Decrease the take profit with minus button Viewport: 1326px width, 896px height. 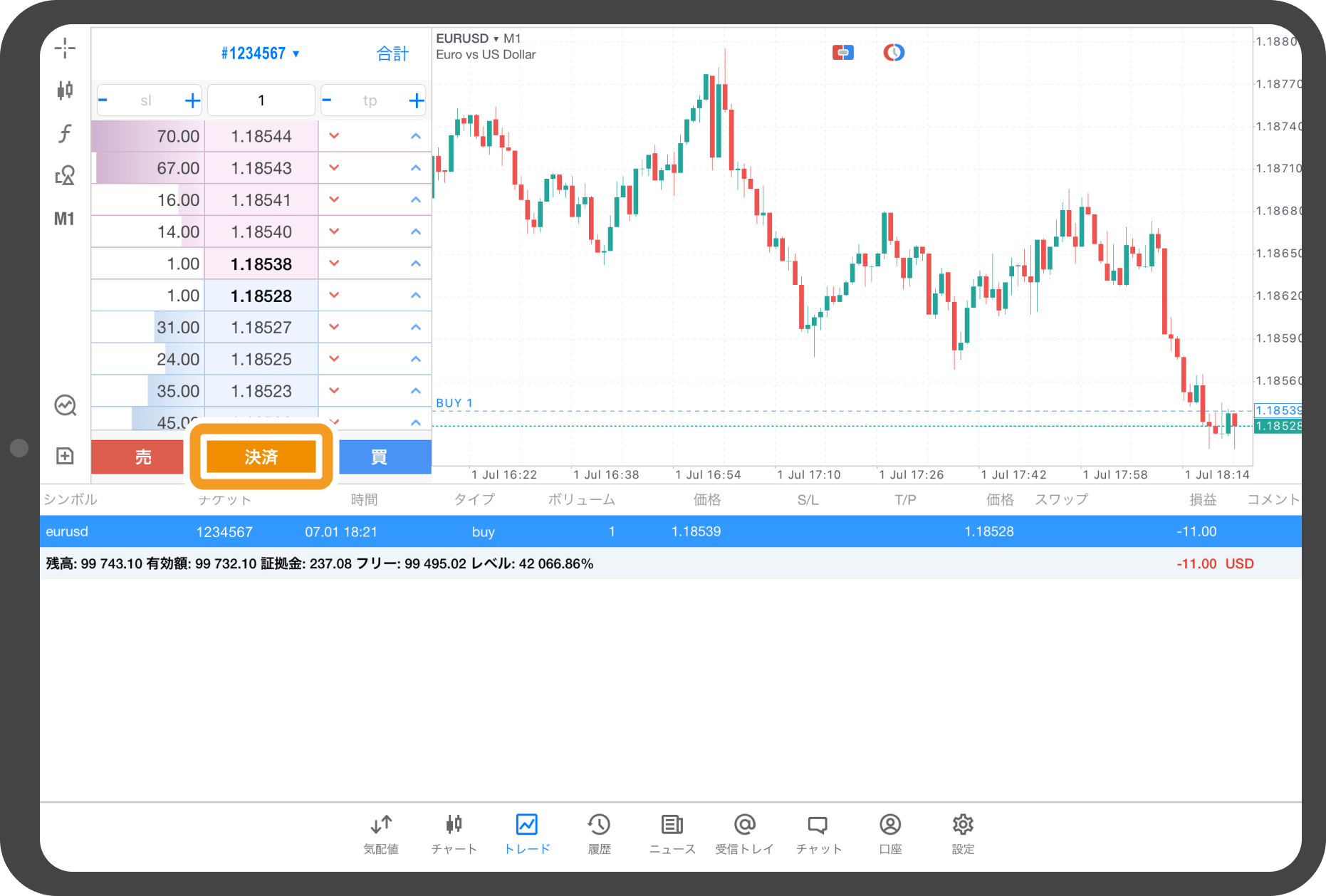pyautogui.click(x=327, y=100)
